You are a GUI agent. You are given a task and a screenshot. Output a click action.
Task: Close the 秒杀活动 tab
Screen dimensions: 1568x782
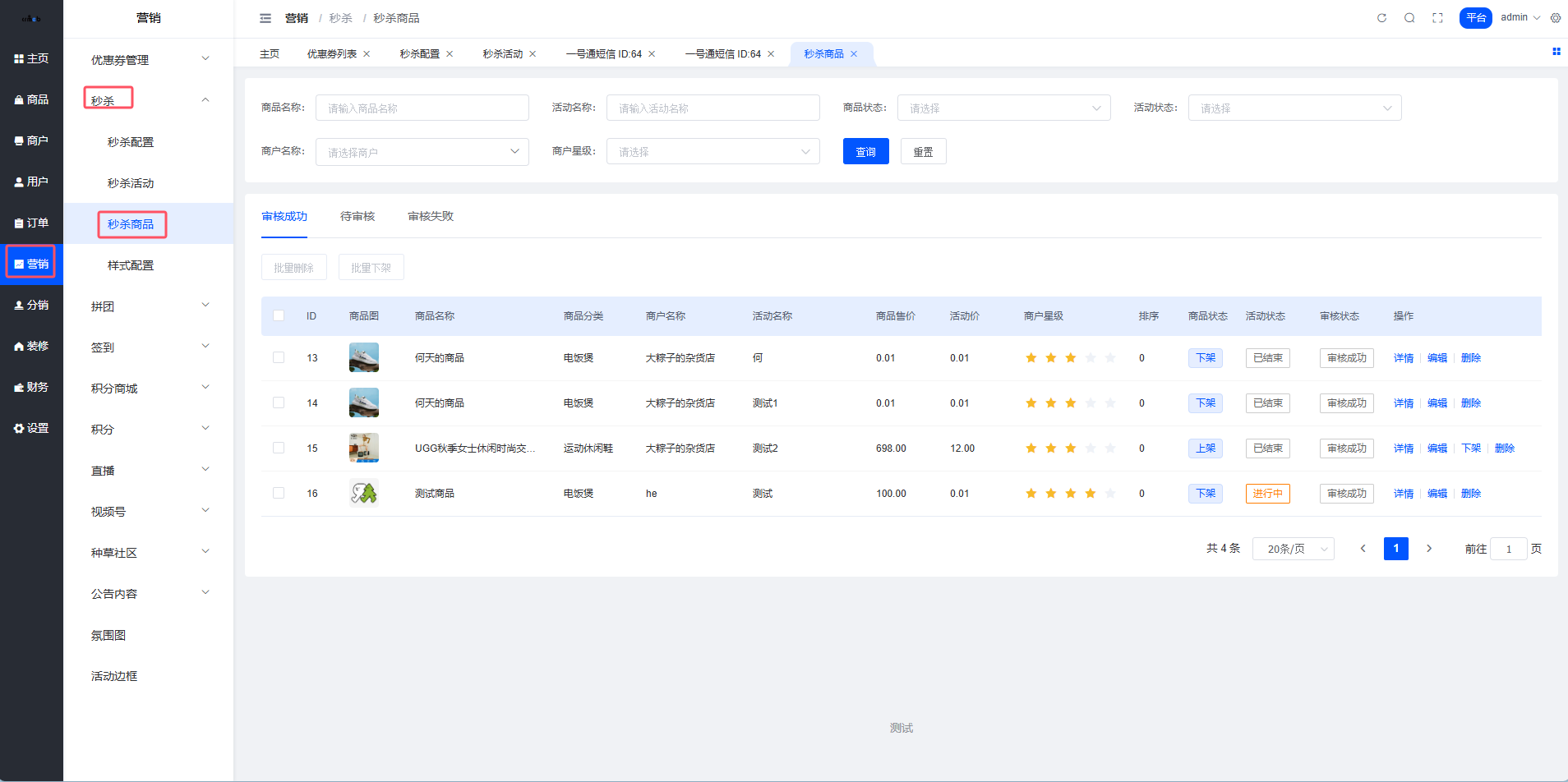coord(533,54)
